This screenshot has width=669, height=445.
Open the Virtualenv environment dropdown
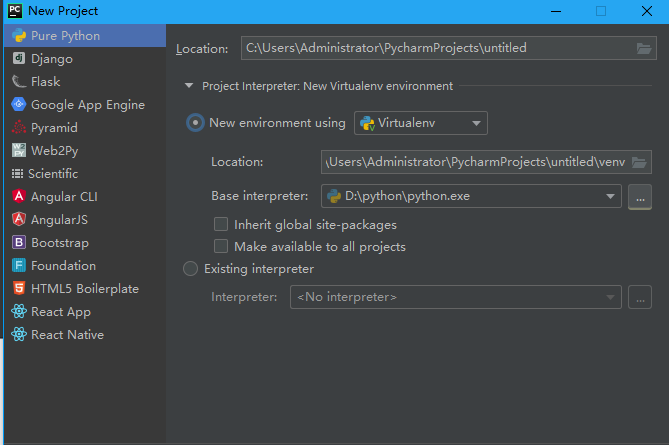click(x=421, y=123)
